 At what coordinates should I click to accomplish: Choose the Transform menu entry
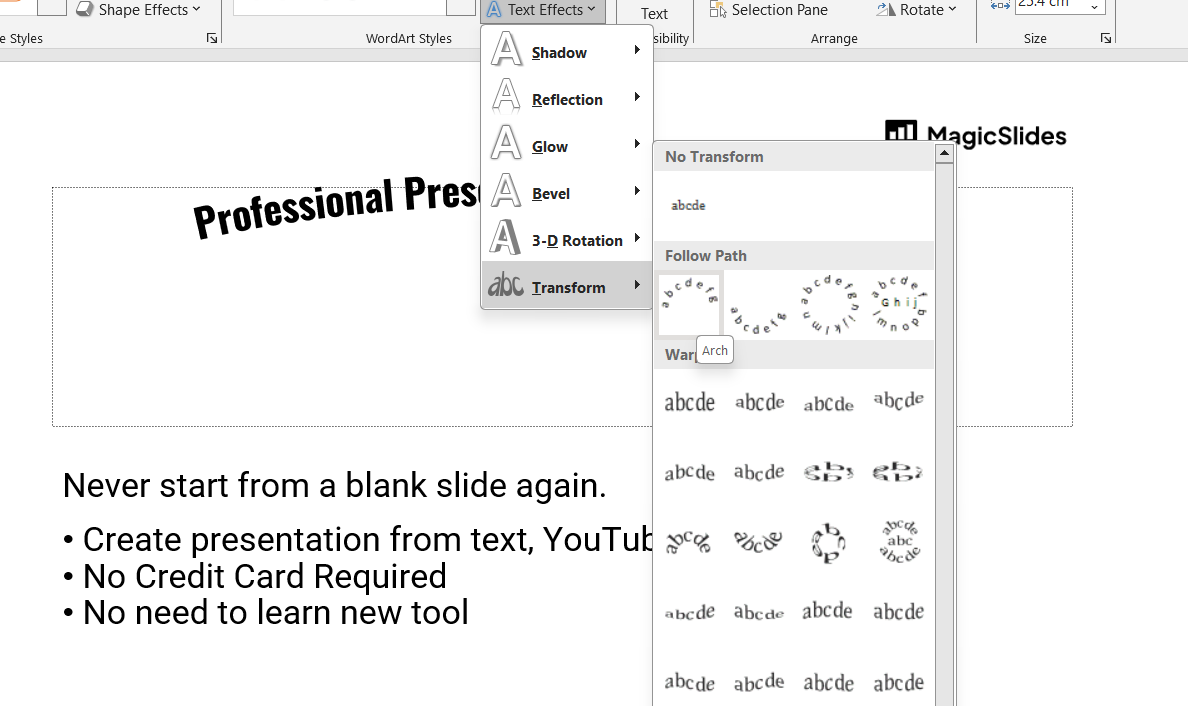(567, 286)
